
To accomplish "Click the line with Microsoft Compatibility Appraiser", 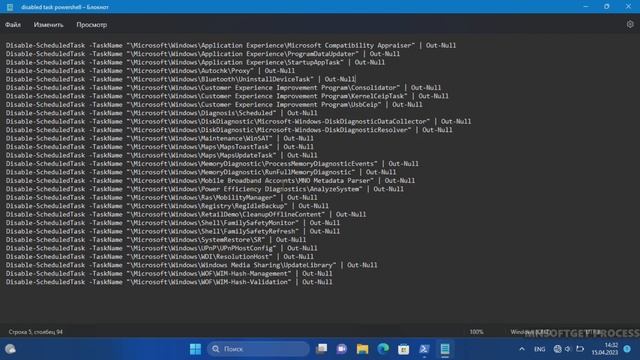I will (231, 45).
